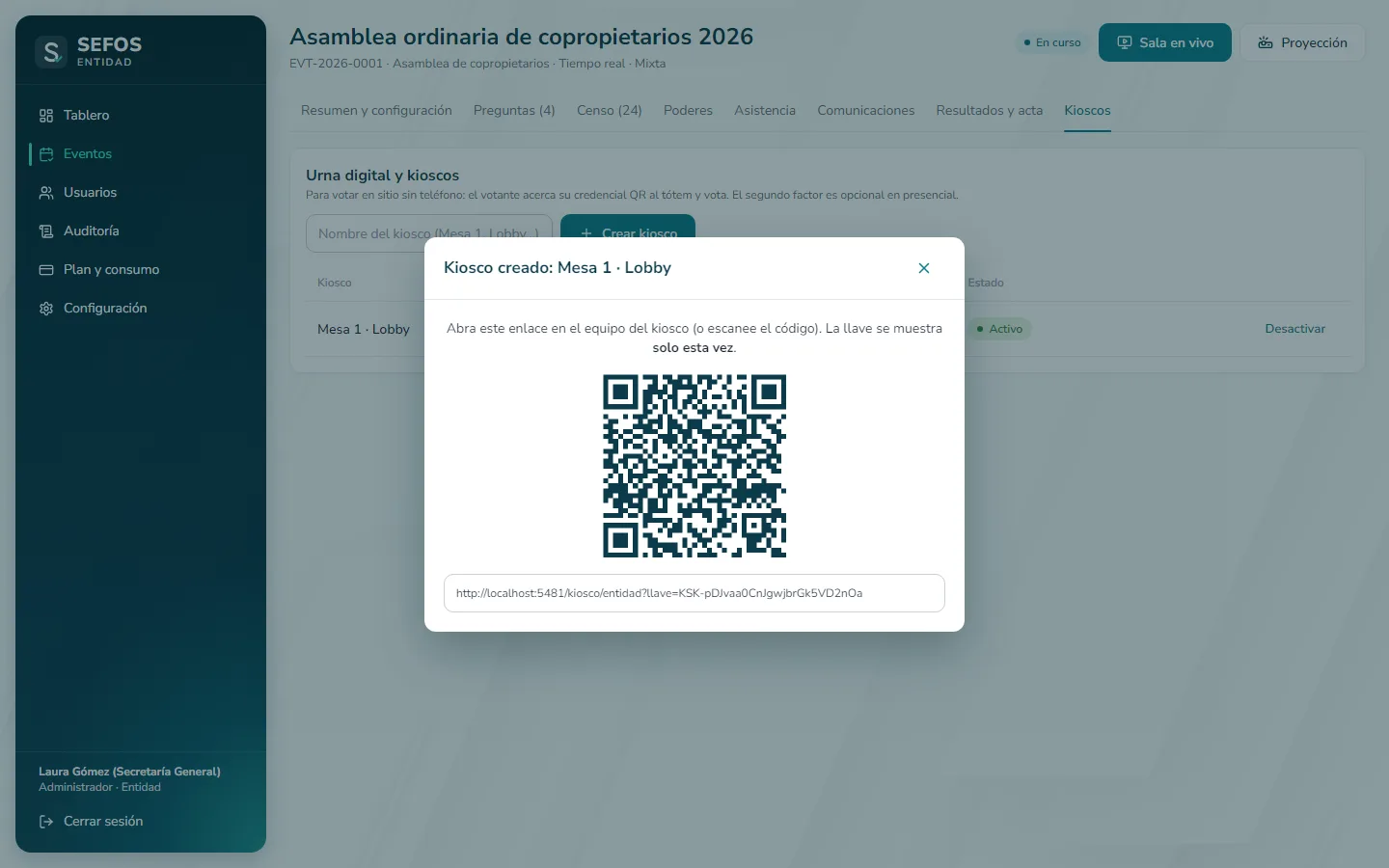Screen dimensions: 1389x868
Task: Switch to the Censo (24) tab
Action: pos(610,111)
